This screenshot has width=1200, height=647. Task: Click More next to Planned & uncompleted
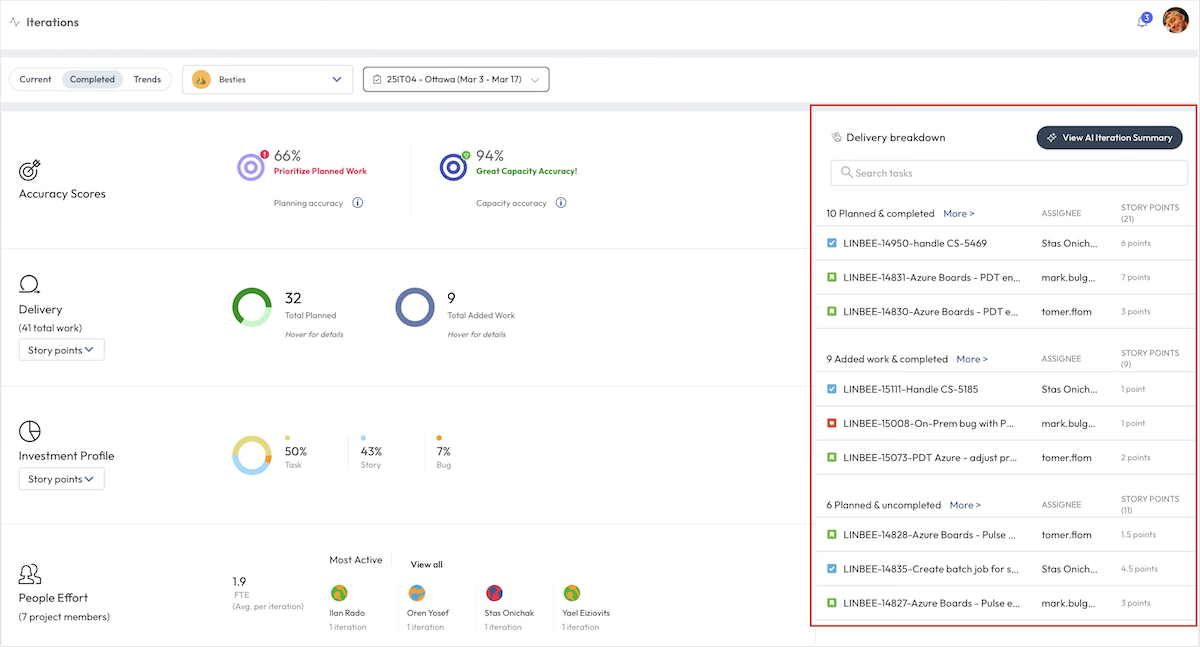click(965, 505)
